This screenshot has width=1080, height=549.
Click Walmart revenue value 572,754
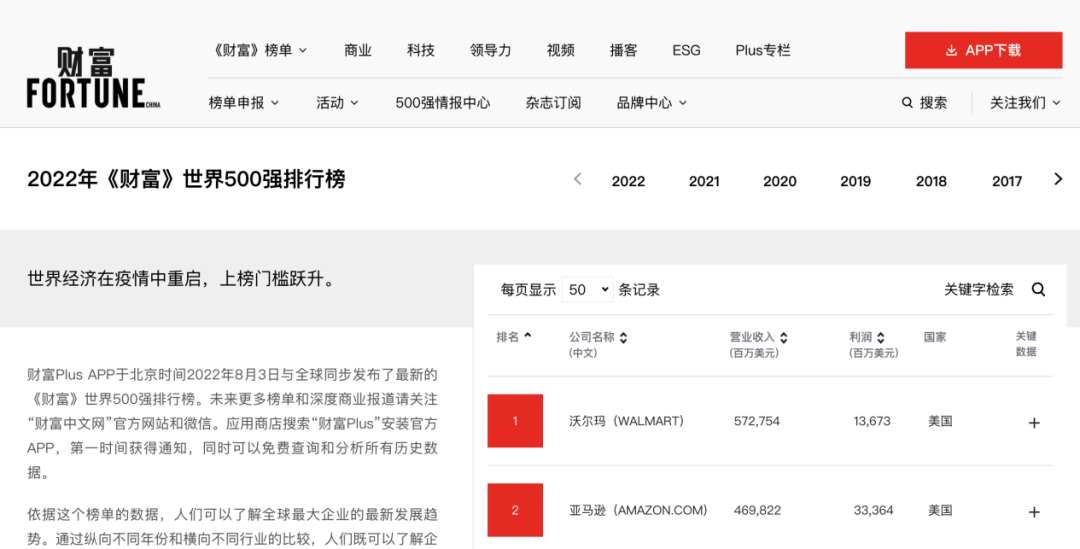[x=757, y=421]
